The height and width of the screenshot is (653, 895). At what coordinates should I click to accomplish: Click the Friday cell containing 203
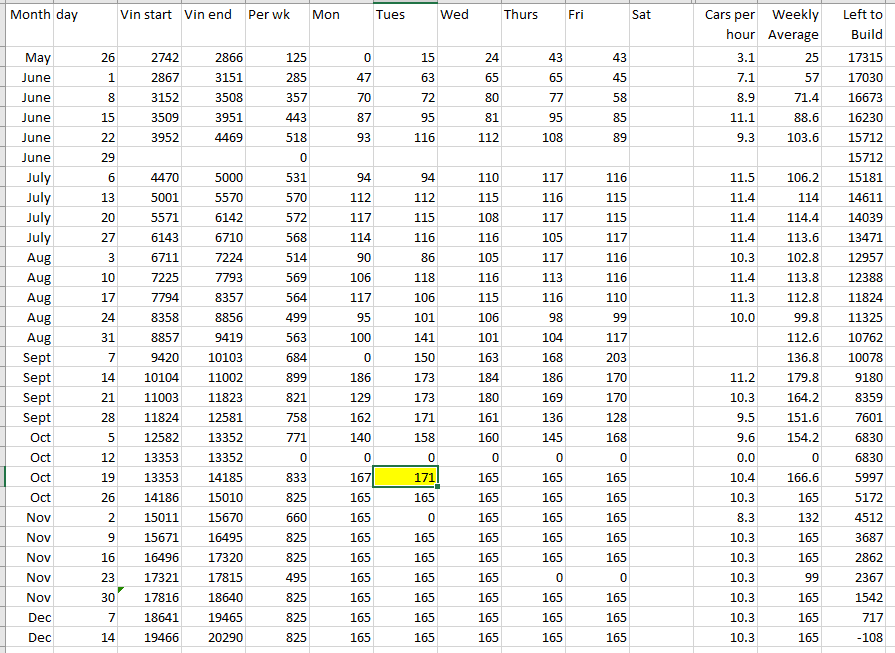(x=596, y=358)
